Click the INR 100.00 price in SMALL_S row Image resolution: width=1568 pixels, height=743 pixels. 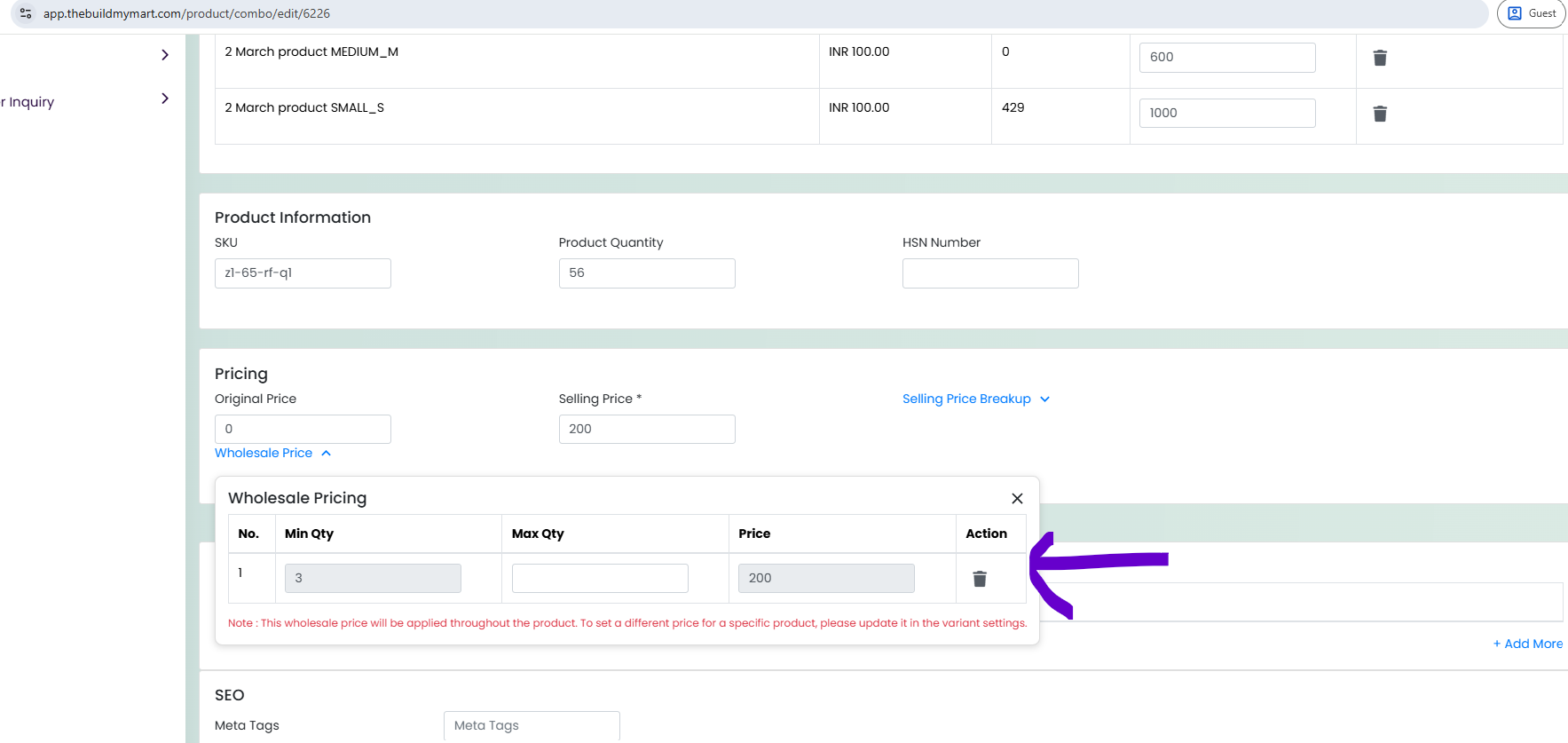coord(859,107)
